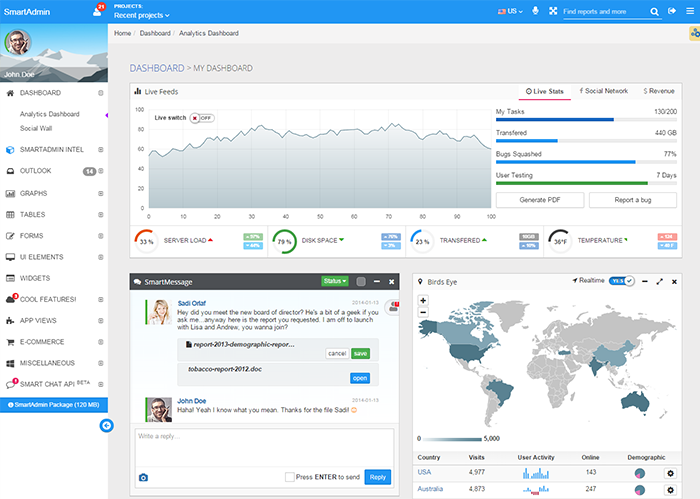Zoom in on the Birds Eye map
Image resolution: width=700 pixels, height=499 pixels.
(424, 300)
